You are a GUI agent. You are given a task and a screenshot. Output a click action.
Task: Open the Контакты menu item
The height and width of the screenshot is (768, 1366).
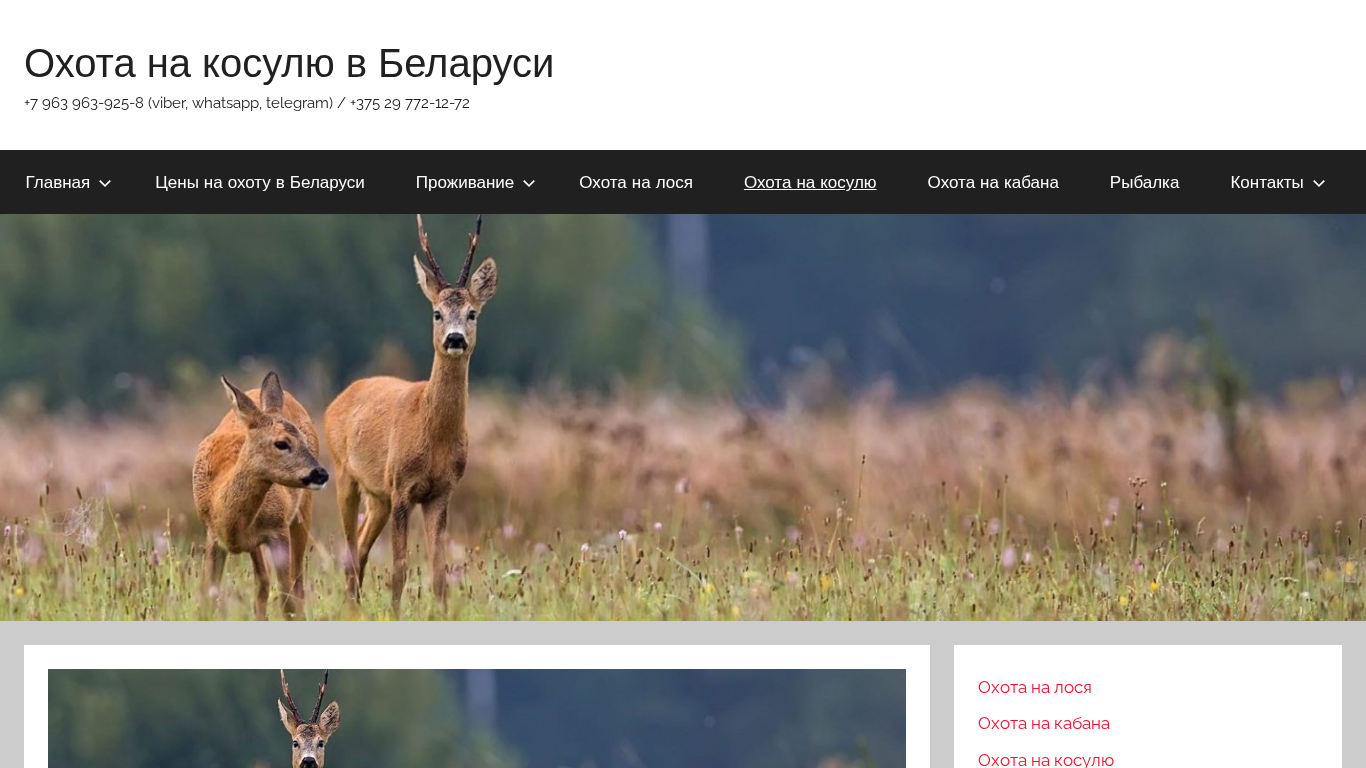tap(1267, 182)
